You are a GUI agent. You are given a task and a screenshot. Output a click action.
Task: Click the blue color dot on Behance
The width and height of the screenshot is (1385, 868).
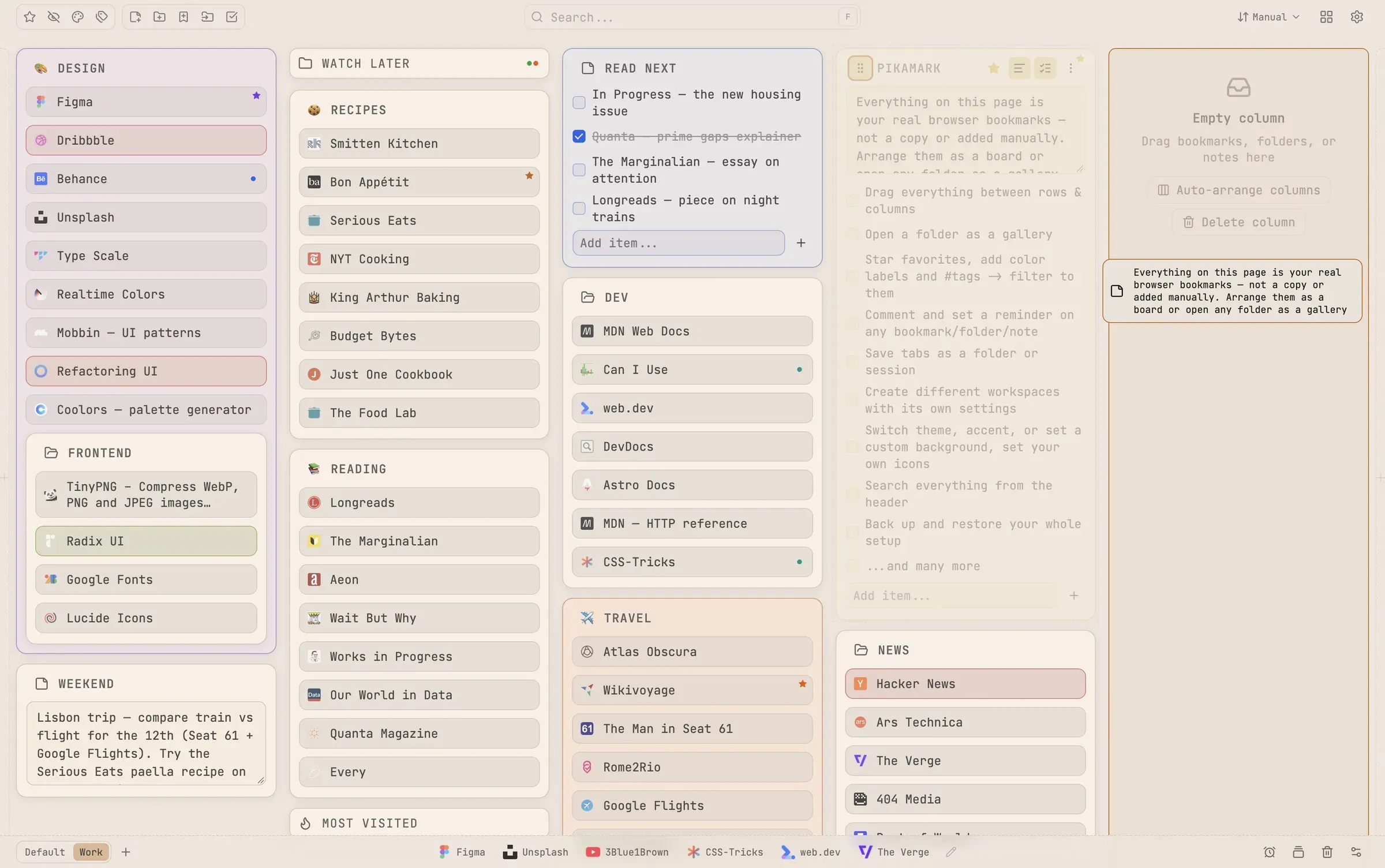point(253,179)
